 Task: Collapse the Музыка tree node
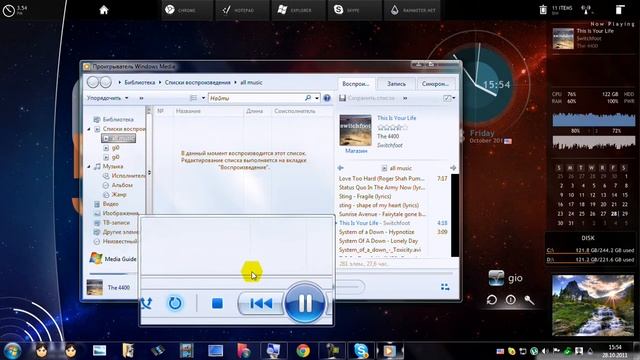pyautogui.click(x=89, y=167)
